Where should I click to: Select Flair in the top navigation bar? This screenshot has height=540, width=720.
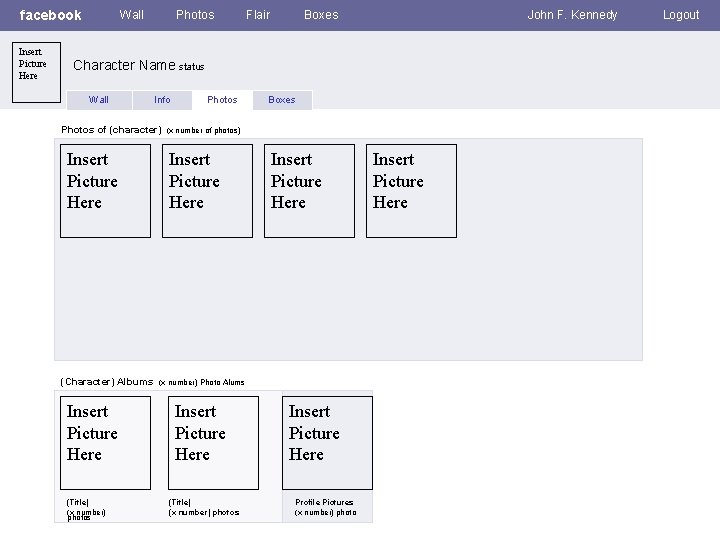[x=258, y=15]
